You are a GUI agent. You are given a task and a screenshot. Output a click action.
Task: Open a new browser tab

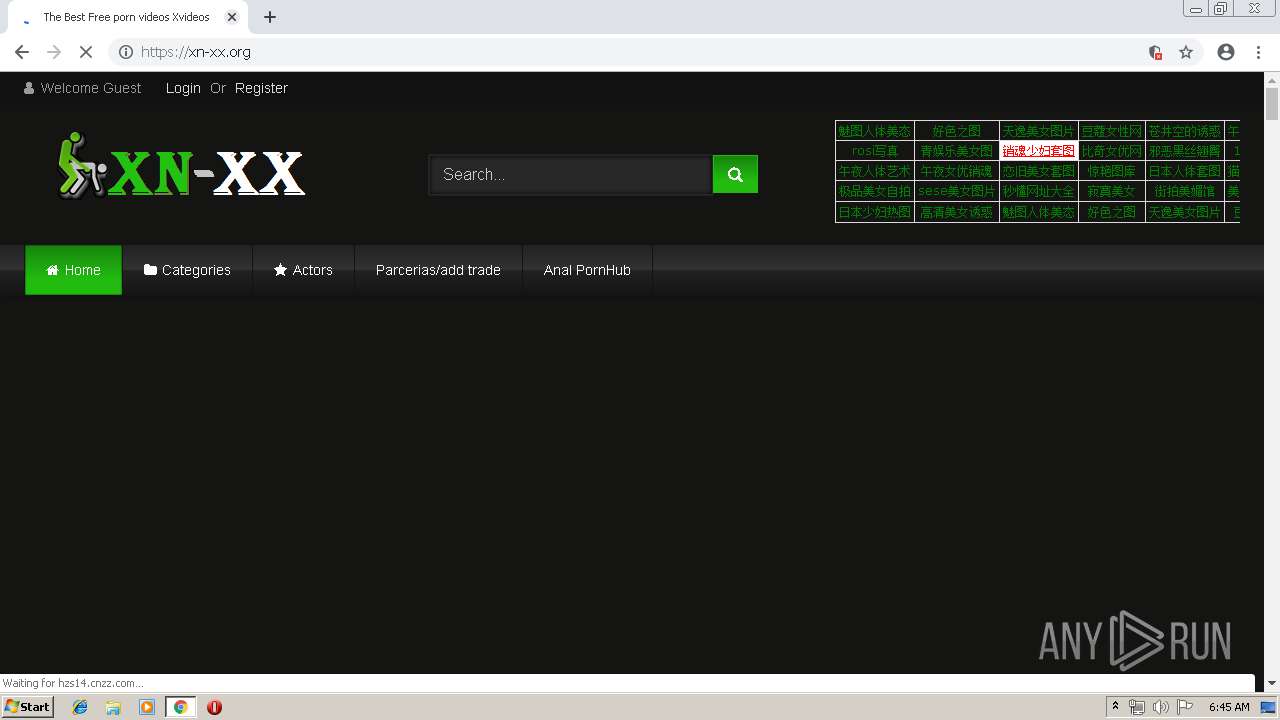(270, 17)
